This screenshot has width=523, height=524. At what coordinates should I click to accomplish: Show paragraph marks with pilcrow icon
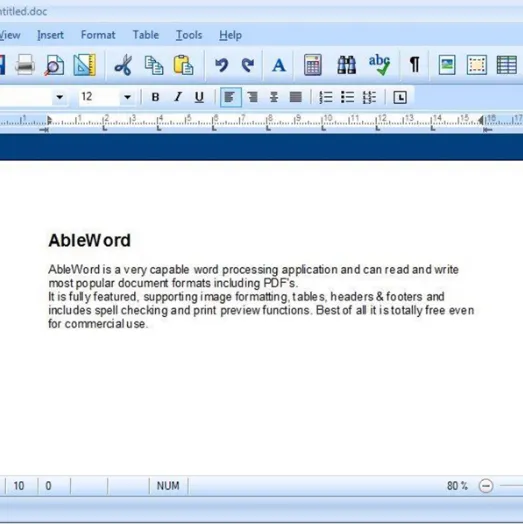tap(414, 64)
